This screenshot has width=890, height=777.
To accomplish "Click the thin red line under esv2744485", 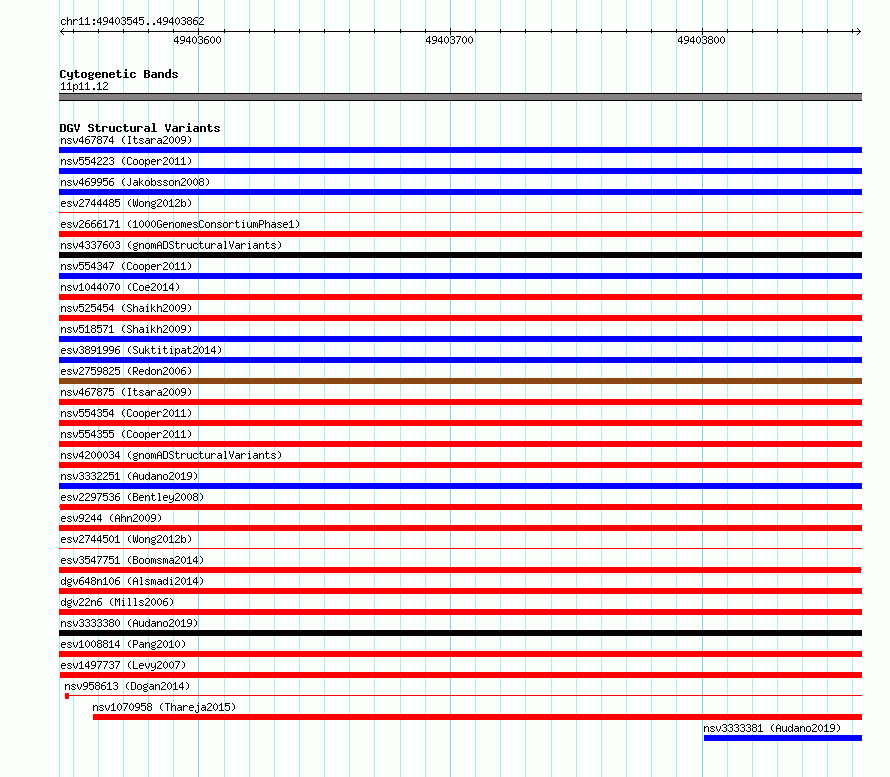I will tap(460, 213).
